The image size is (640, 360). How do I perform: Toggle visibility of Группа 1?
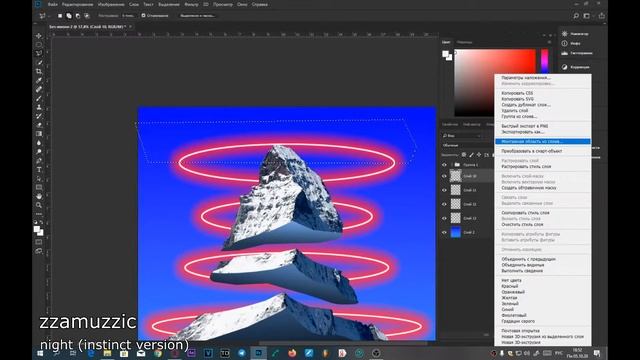[x=444, y=165]
